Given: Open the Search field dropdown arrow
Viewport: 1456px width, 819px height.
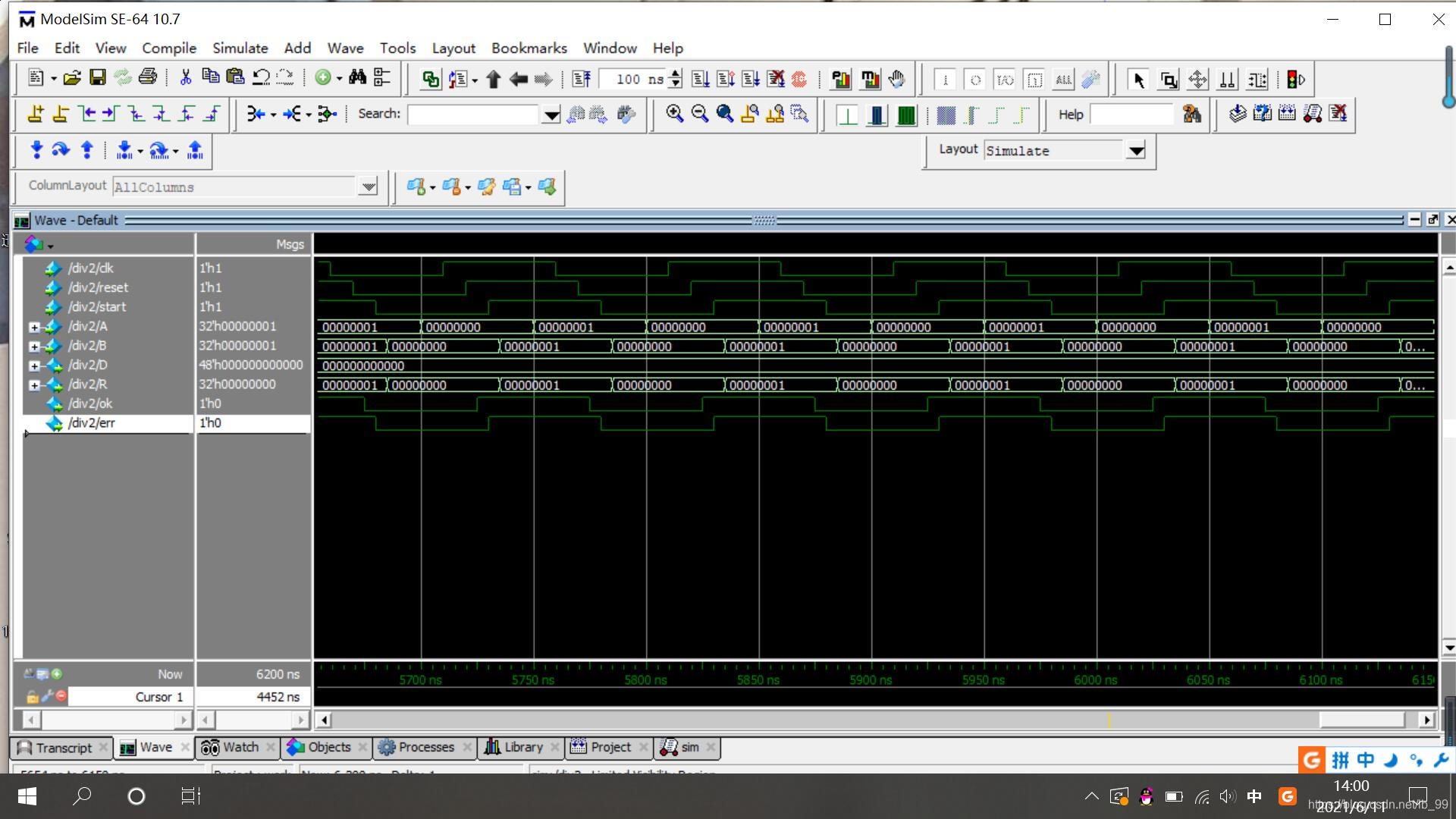Looking at the screenshot, I should coord(551,115).
